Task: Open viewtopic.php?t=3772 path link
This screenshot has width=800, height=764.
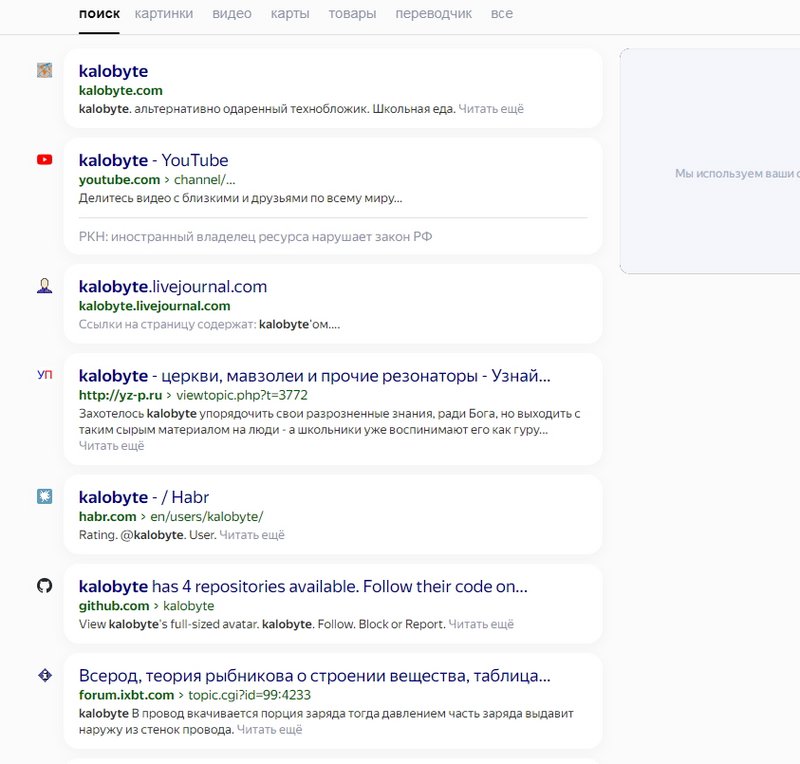Action: pos(242,395)
